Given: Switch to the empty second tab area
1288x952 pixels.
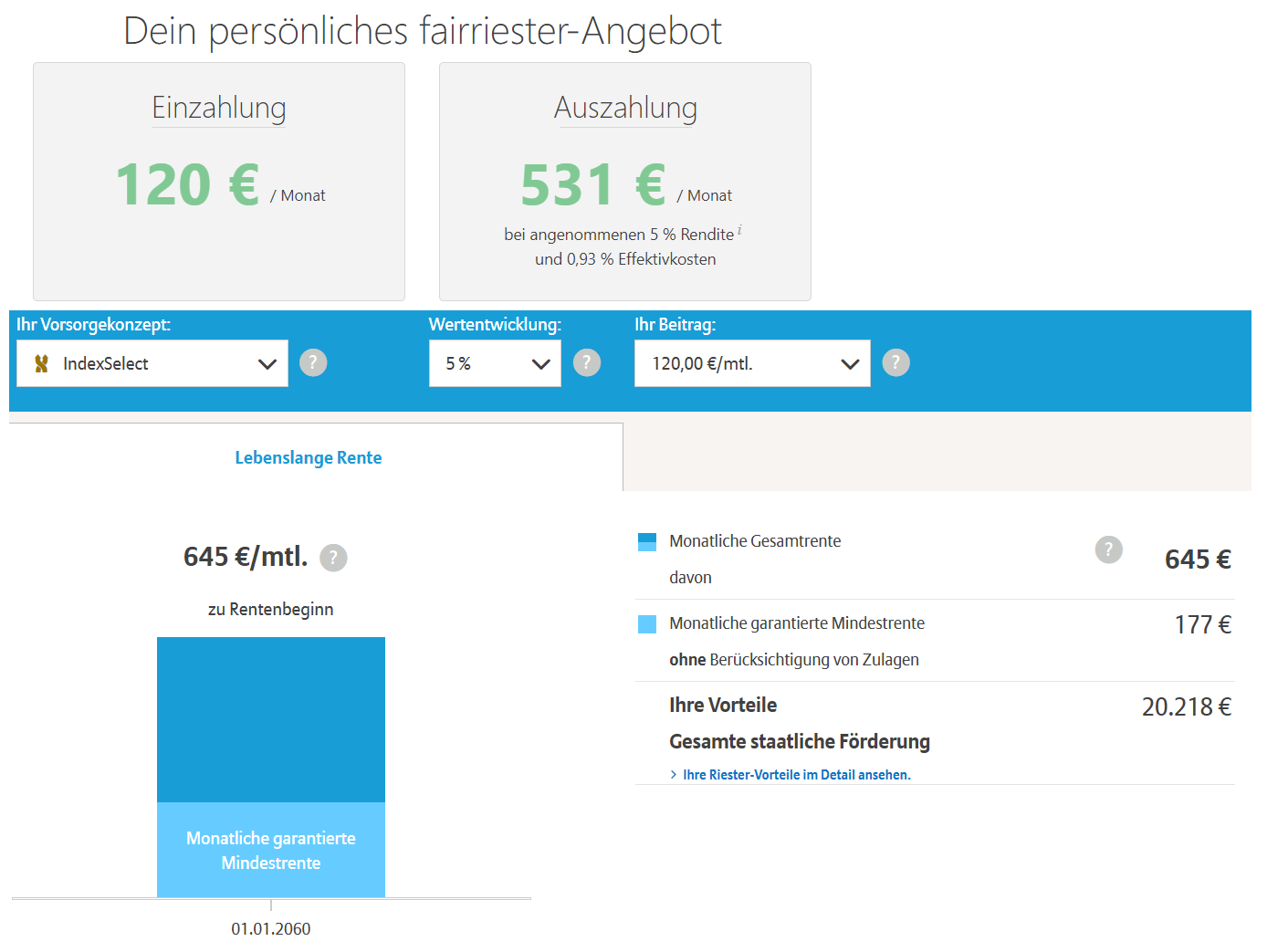Looking at the screenshot, I should (937, 457).
